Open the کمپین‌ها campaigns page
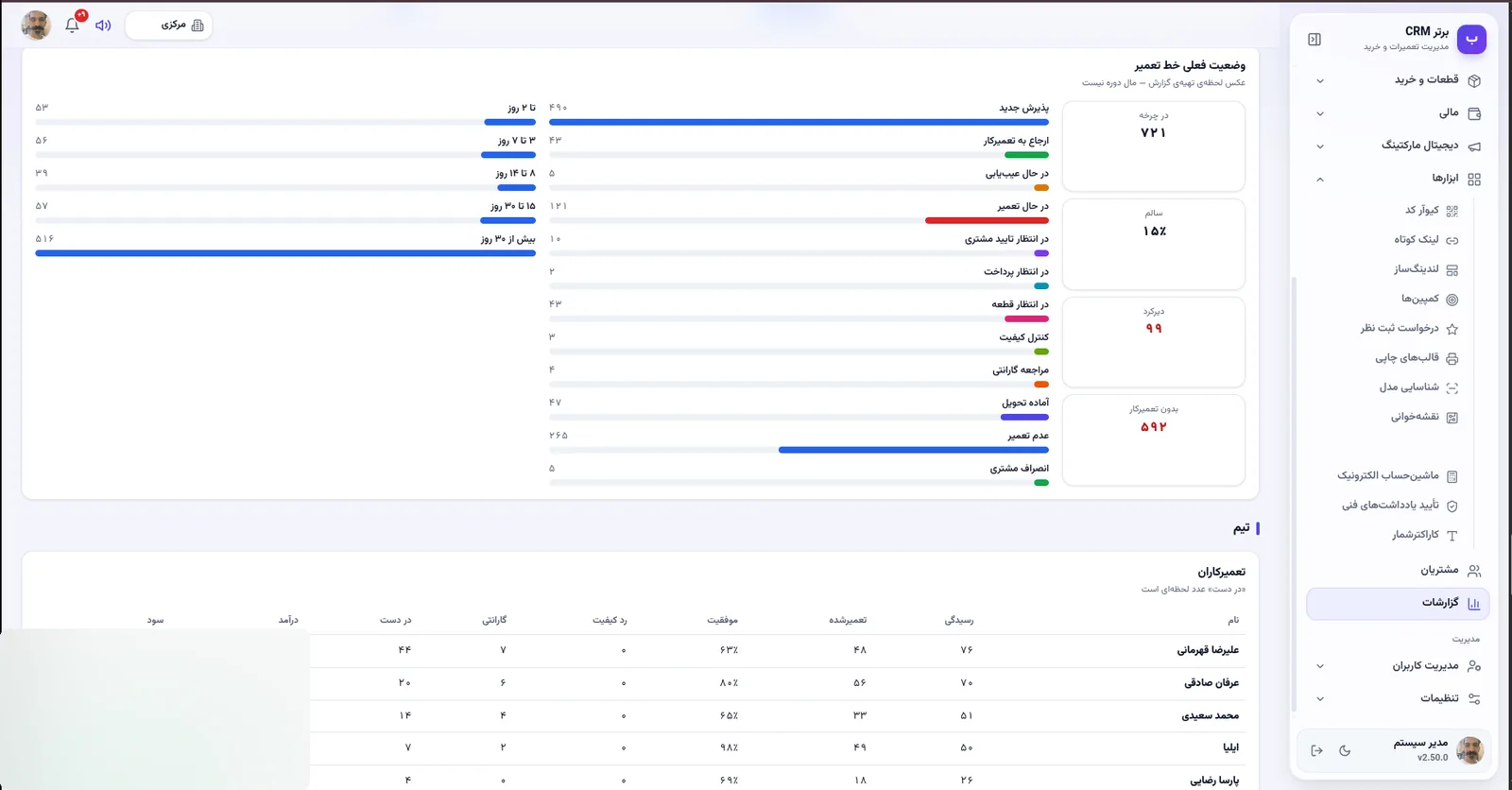This screenshot has height=790, width=1512. tap(1430, 300)
